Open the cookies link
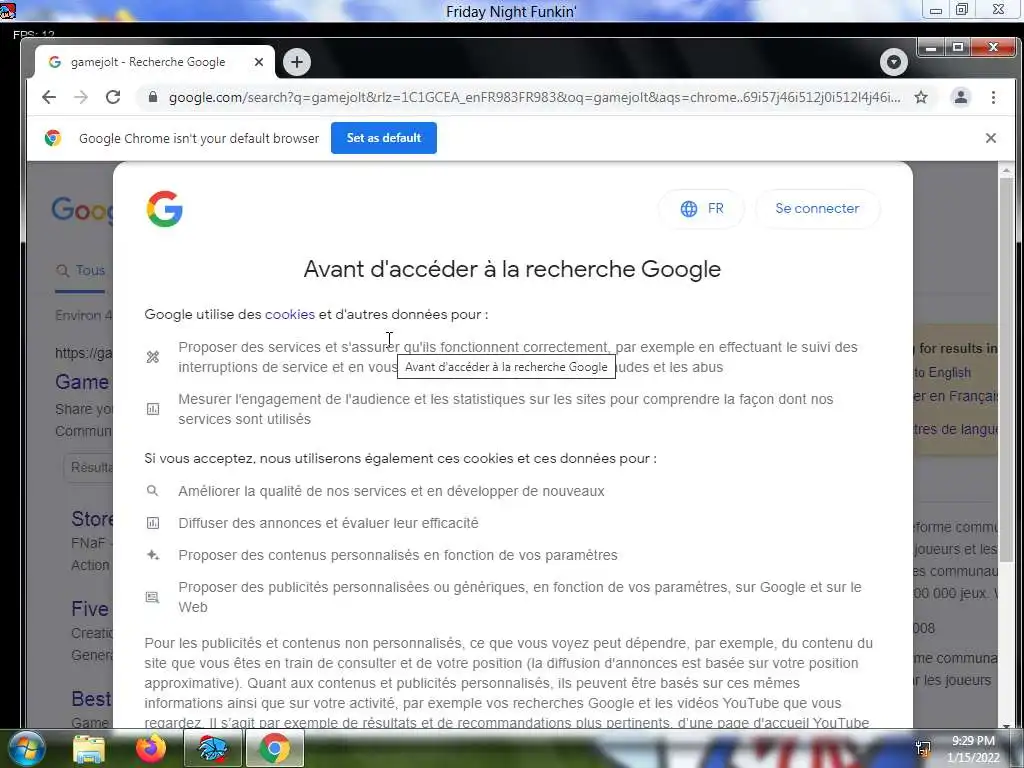Image resolution: width=1024 pixels, height=768 pixels. (x=290, y=315)
